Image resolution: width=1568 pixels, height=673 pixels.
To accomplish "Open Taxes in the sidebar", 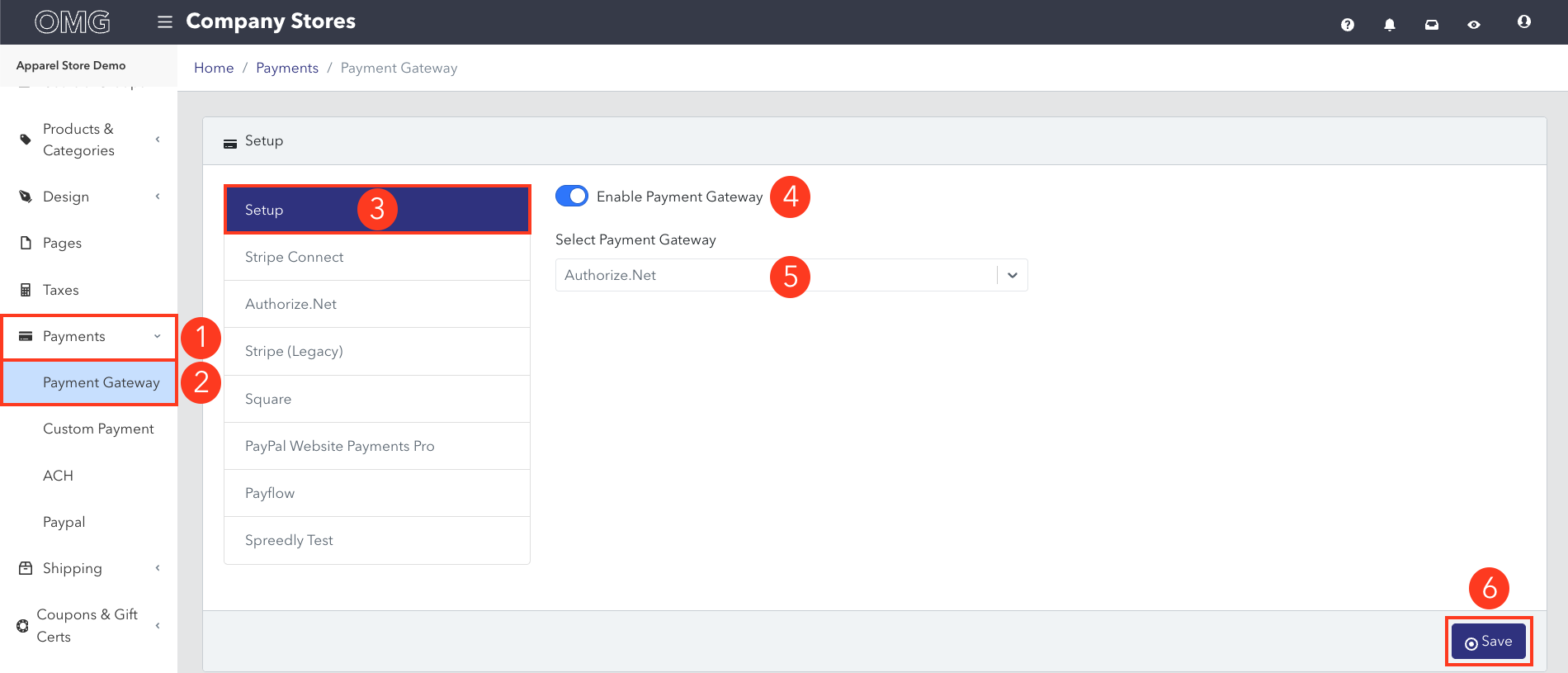I will tap(61, 290).
